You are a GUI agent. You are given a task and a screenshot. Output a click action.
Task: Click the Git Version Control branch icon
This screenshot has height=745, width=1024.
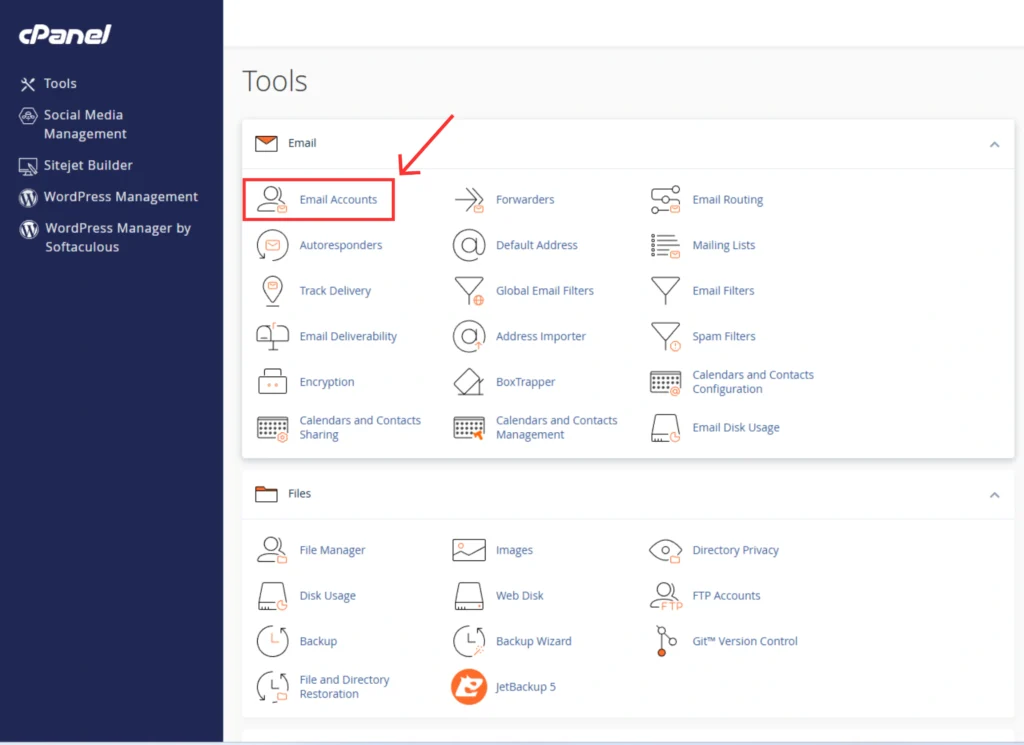pyautogui.click(x=665, y=641)
